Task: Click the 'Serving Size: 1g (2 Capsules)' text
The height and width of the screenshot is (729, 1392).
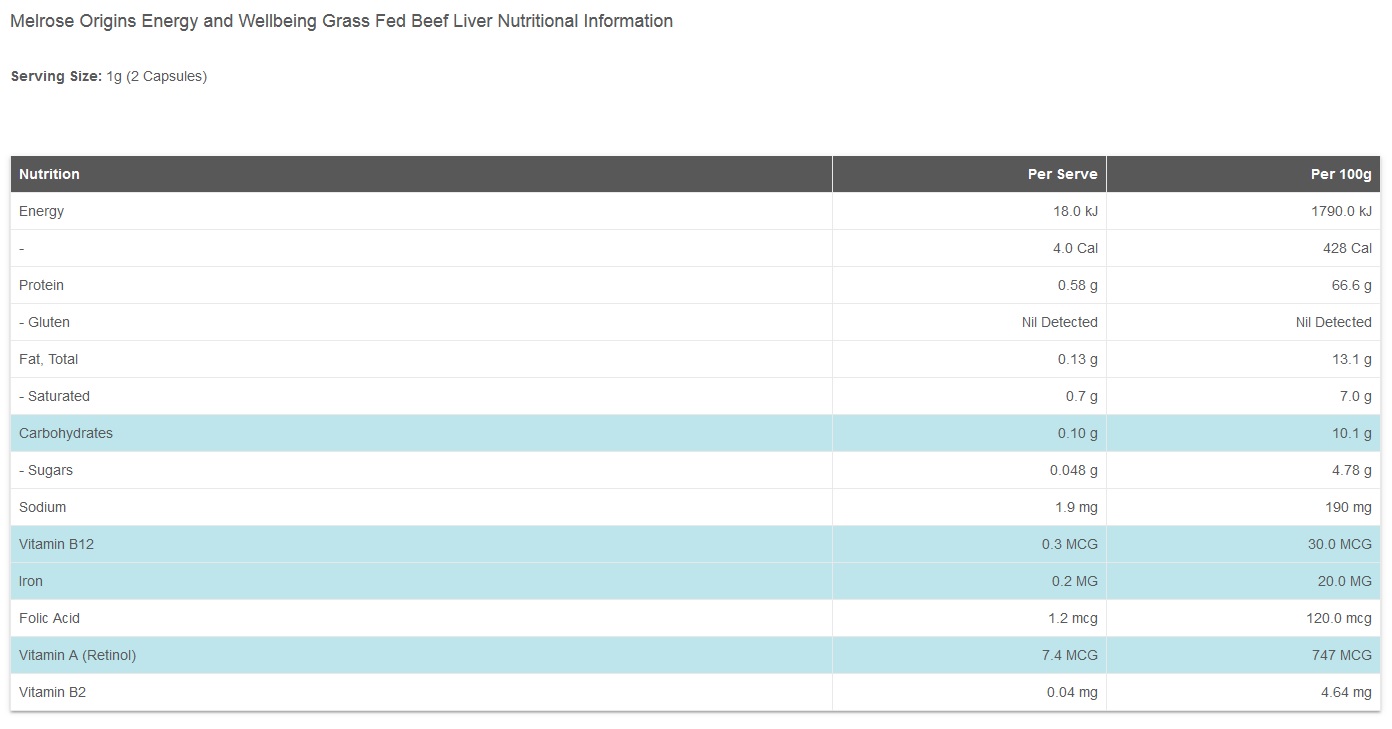Action: tap(109, 76)
